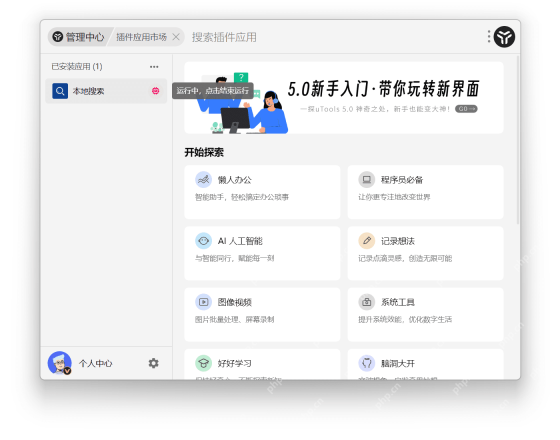Click the 系统工具 toolbox icon
560x440 pixels.
366,302
